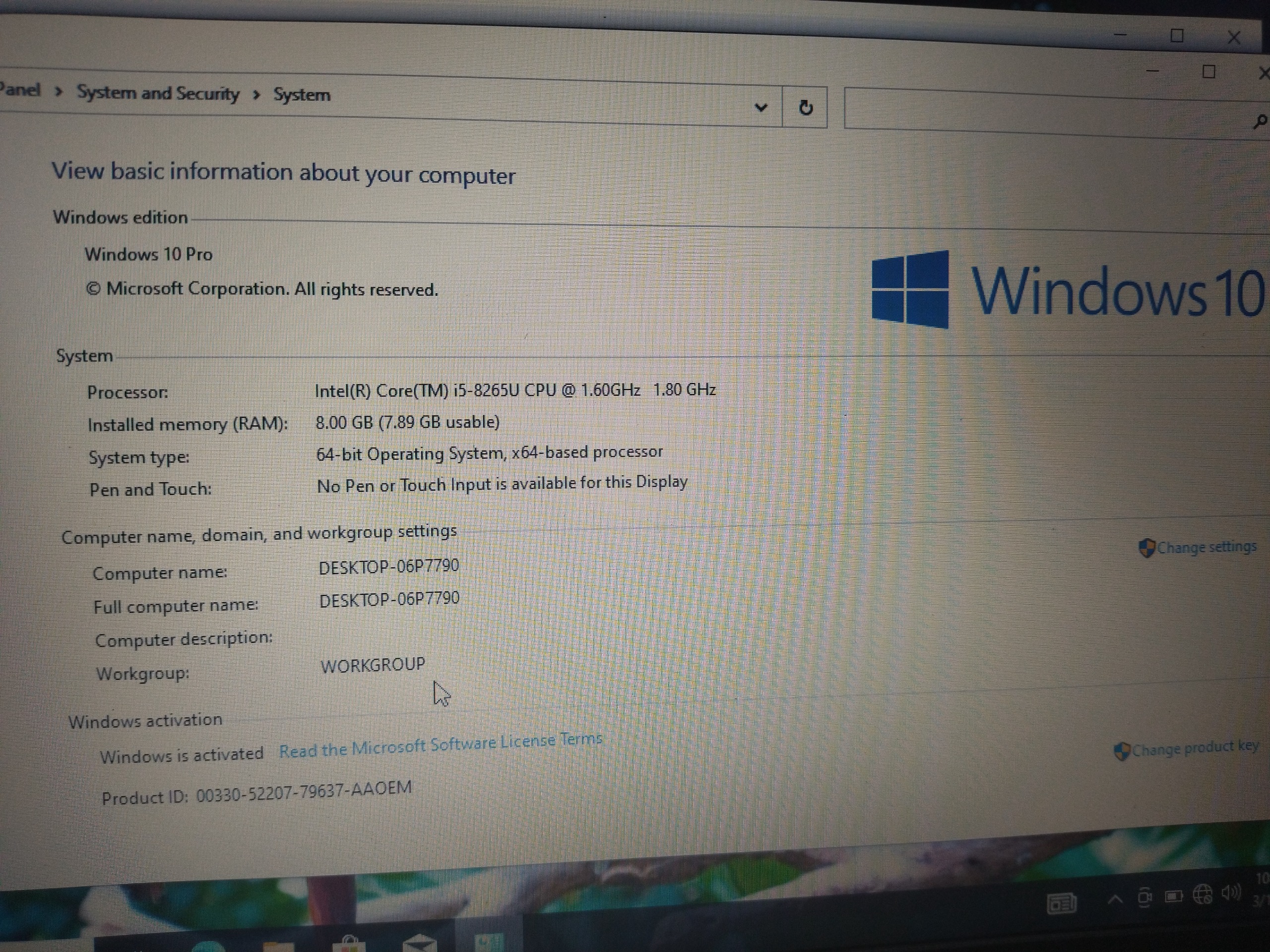This screenshot has height=952, width=1270.
Task: Click the 'Installed memory (RAM):' label
Action: click(188, 424)
